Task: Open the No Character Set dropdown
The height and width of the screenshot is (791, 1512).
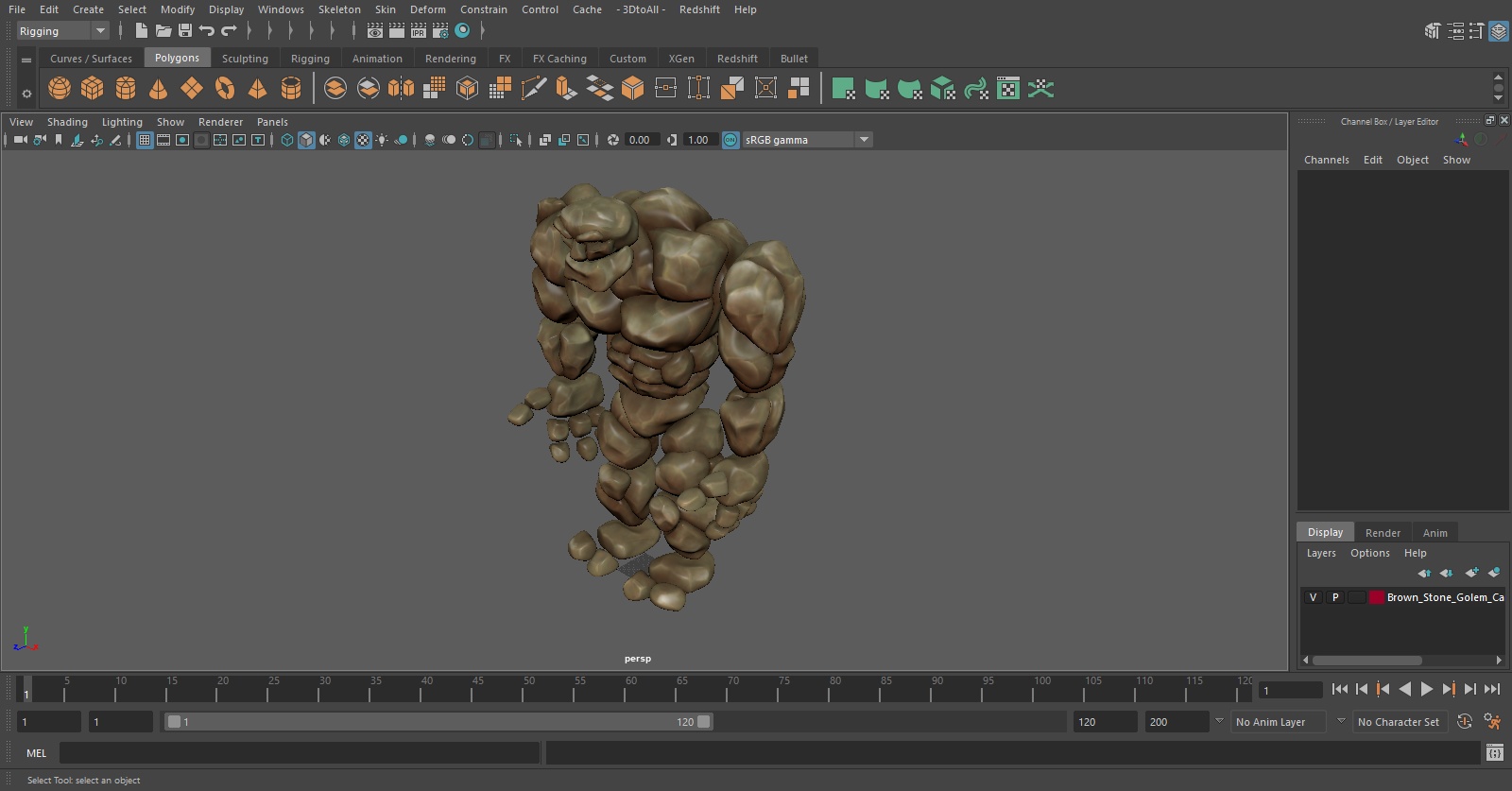Action: pos(1399,722)
